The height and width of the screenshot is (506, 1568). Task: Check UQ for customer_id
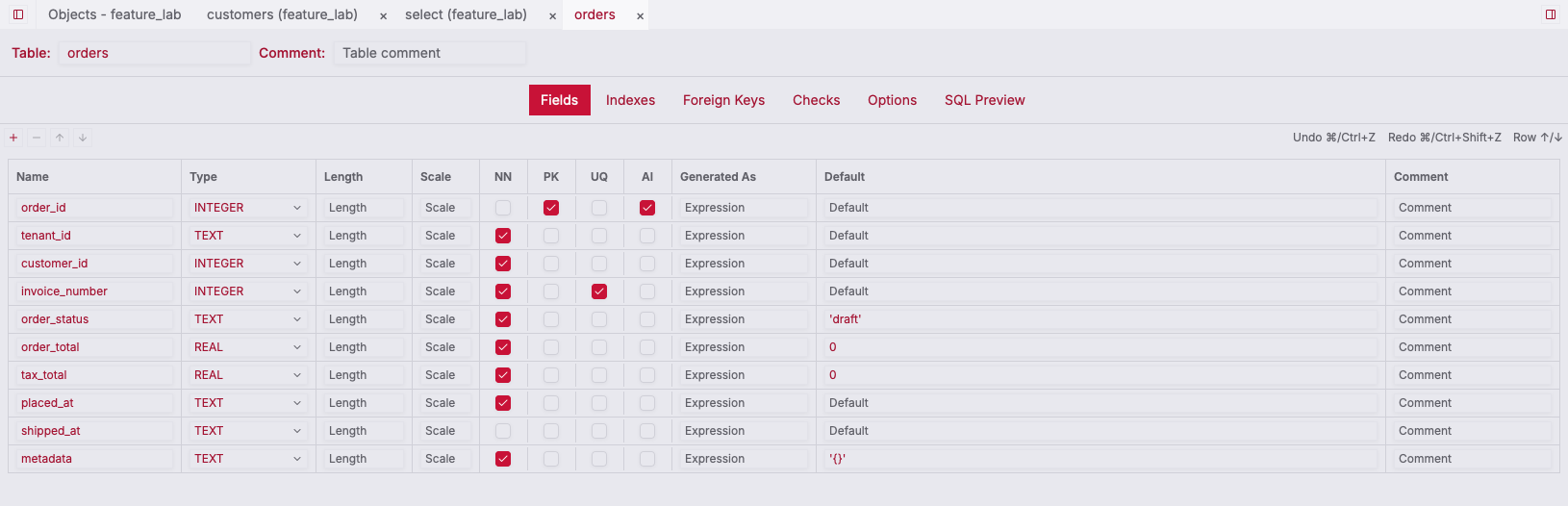[599, 264]
